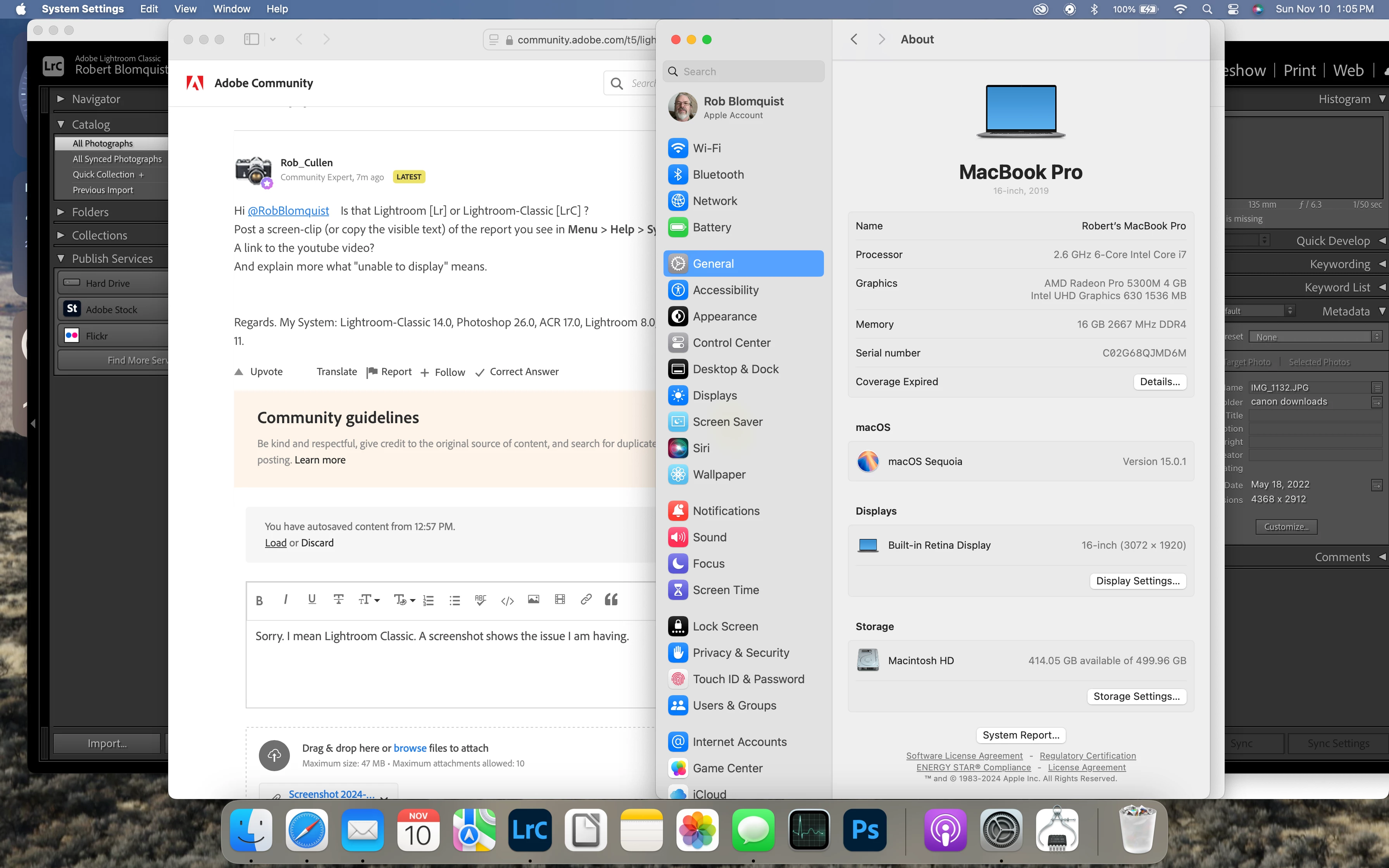Click the Bold formatting icon in editor
Viewport: 1389px width, 868px height.
259,600
